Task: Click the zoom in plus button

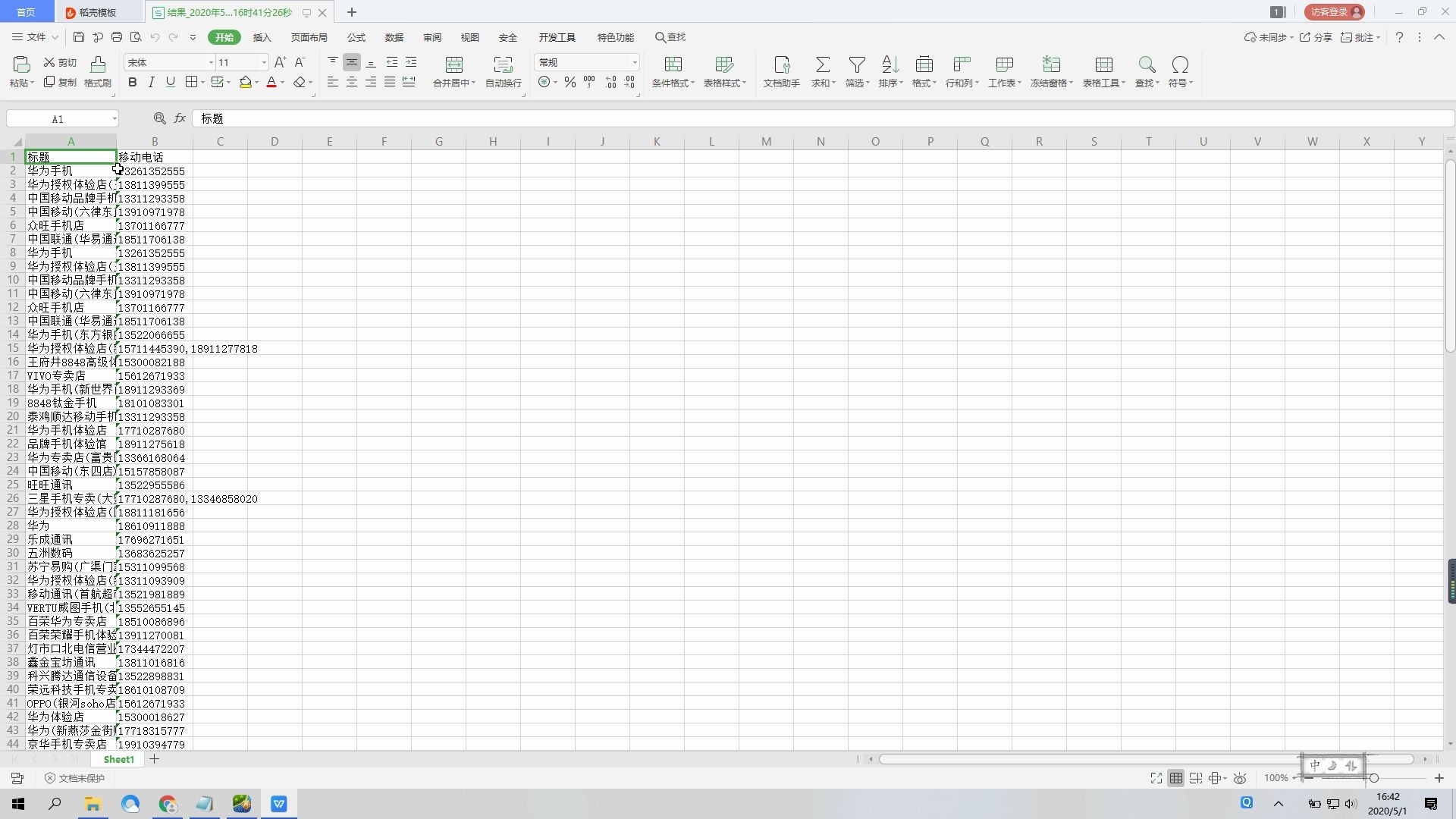Action: pos(1439,778)
